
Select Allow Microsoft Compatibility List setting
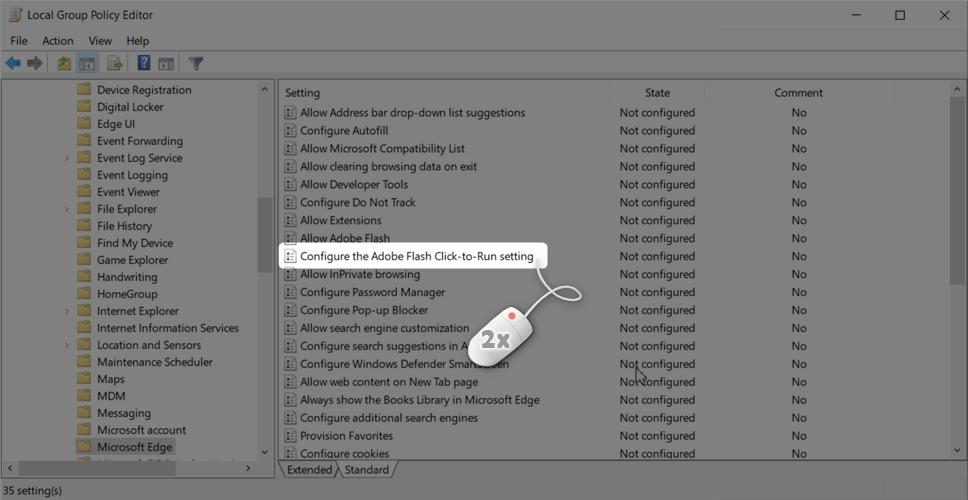pyautogui.click(x=382, y=149)
